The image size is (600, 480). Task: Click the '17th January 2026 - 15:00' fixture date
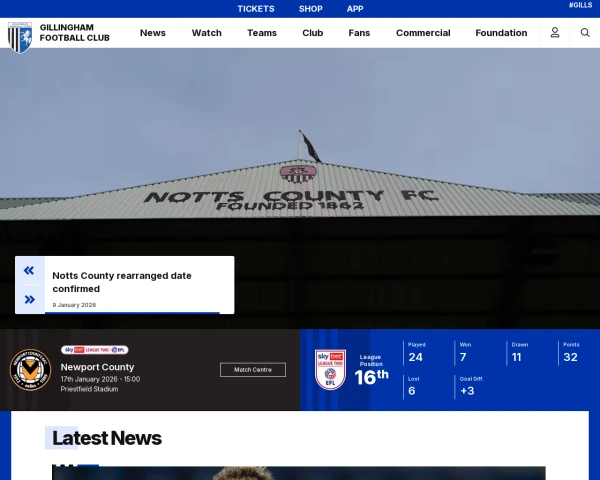pos(100,379)
